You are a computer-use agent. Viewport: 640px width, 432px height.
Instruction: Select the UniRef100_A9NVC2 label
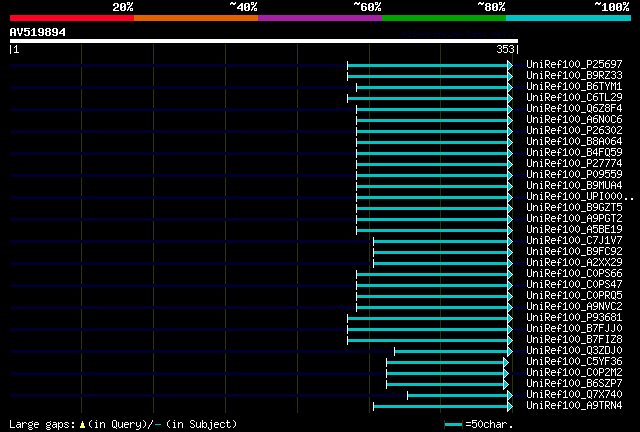click(x=574, y=307)
